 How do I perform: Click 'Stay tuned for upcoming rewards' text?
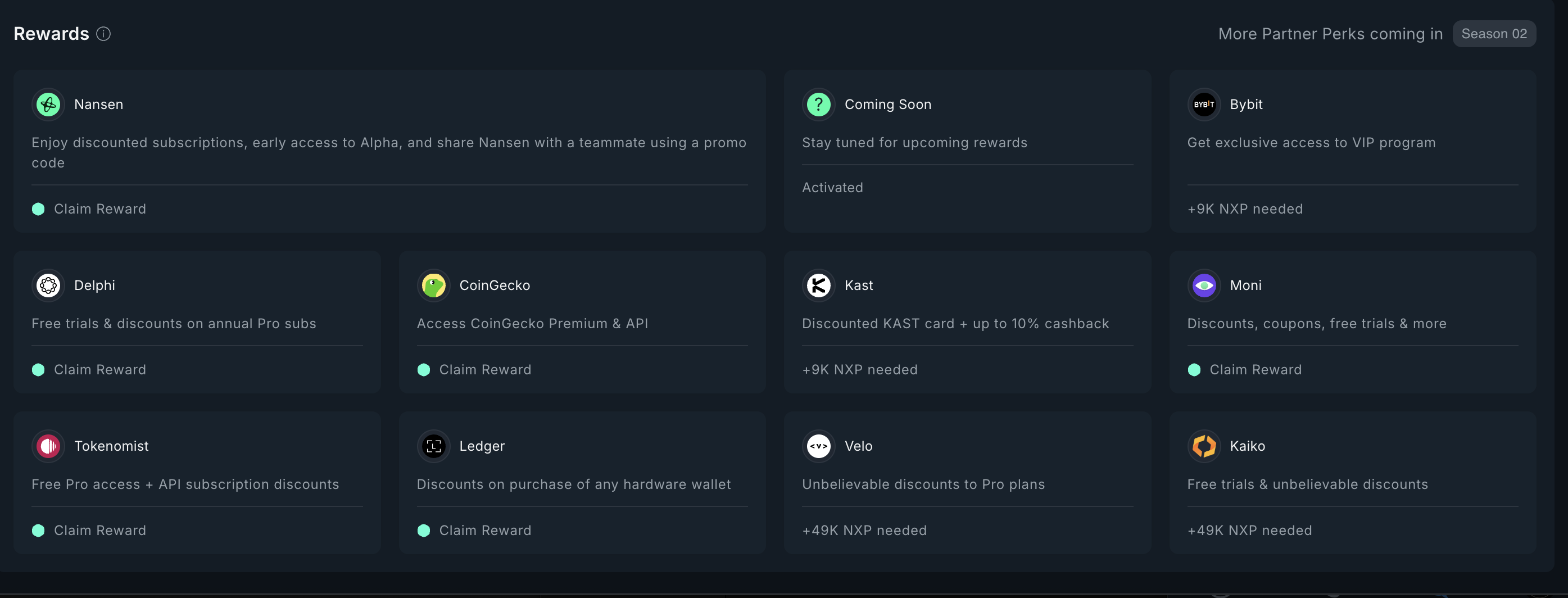914,143
